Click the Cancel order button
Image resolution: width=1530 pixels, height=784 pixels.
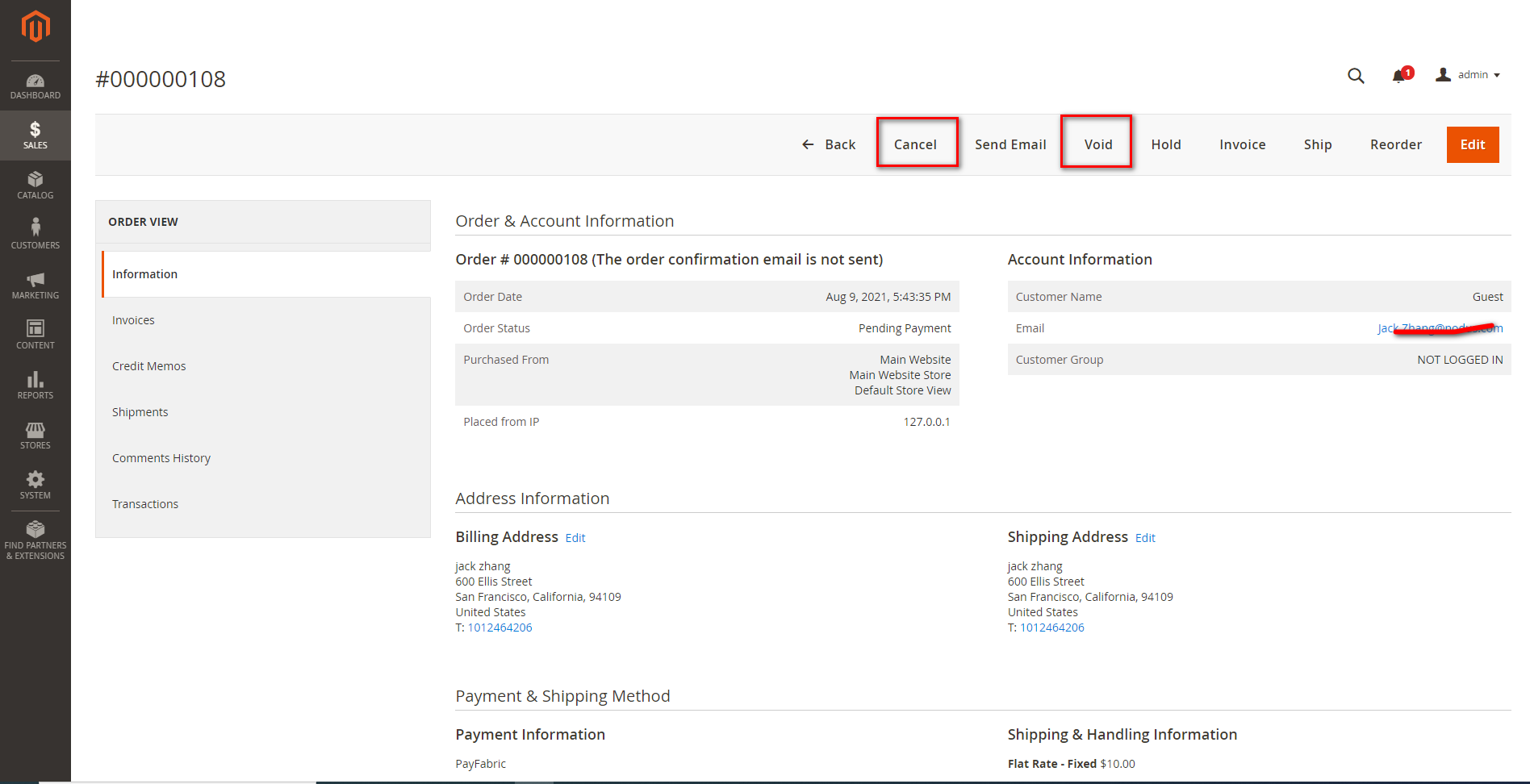tap(915, 144)
